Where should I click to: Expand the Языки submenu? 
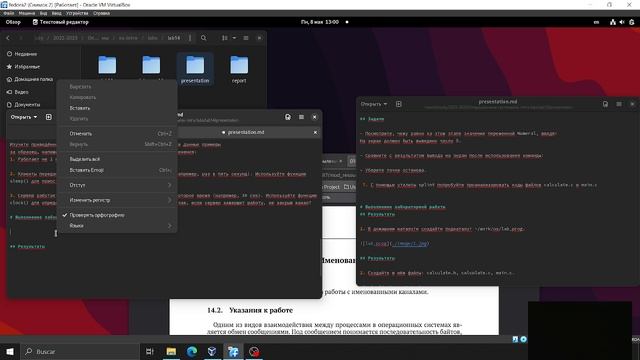(x=117, y=226)
